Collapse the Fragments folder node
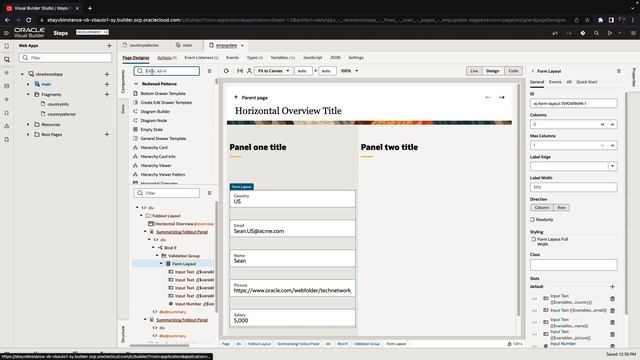 click(28, 94)
